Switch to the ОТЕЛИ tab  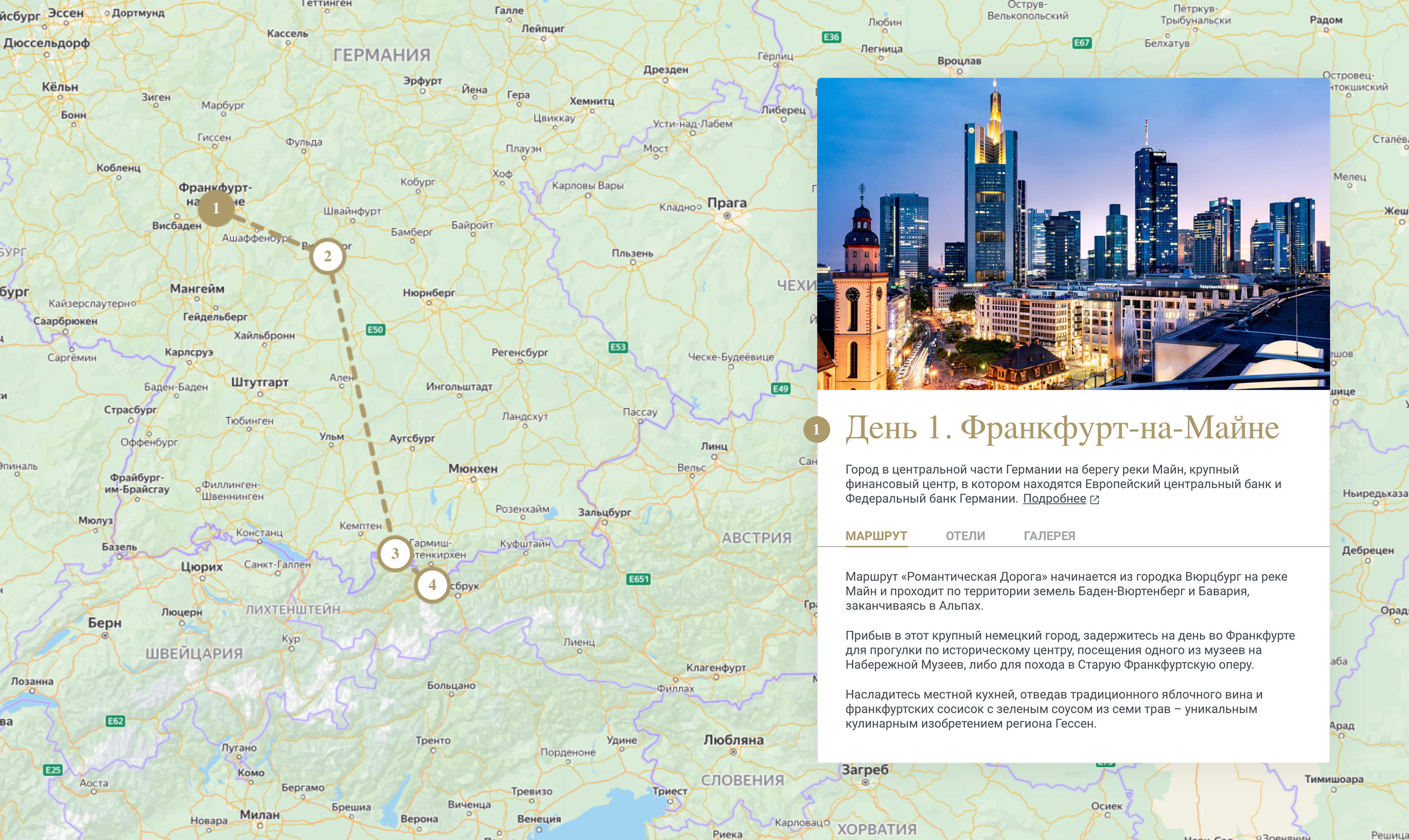click(x=965, y=536)
